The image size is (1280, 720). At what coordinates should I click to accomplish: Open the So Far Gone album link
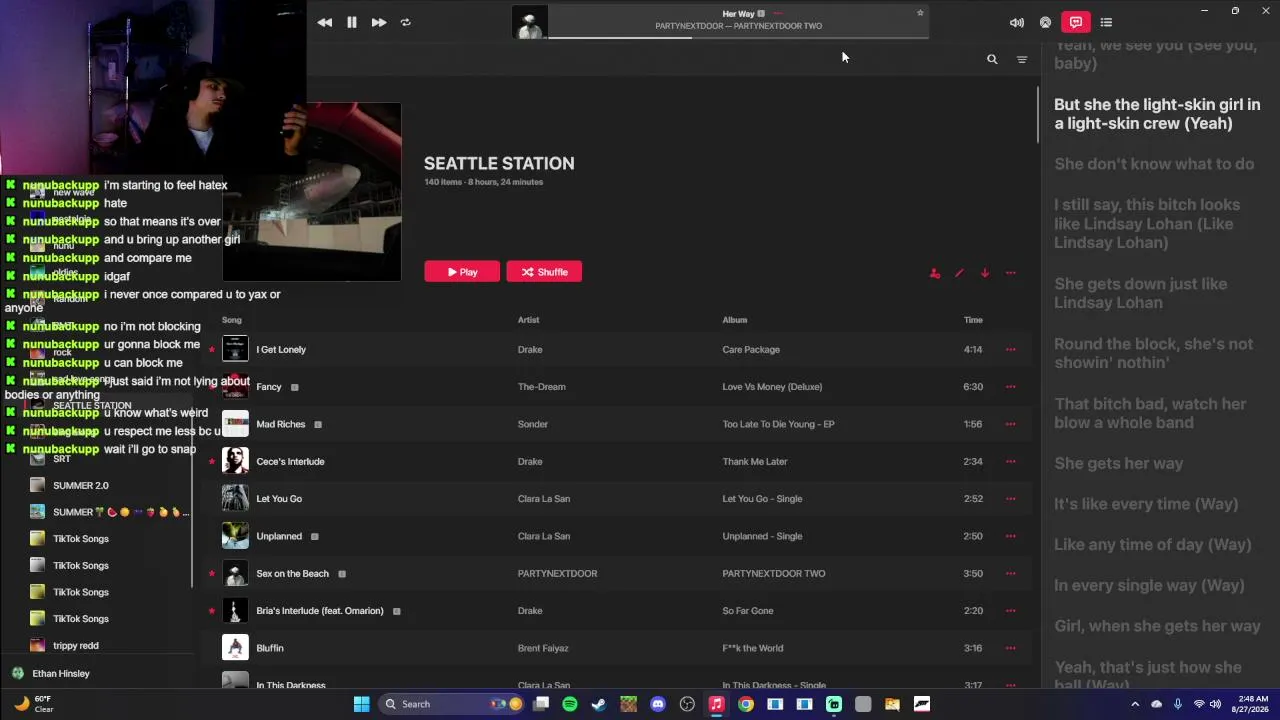click(747, 611)
